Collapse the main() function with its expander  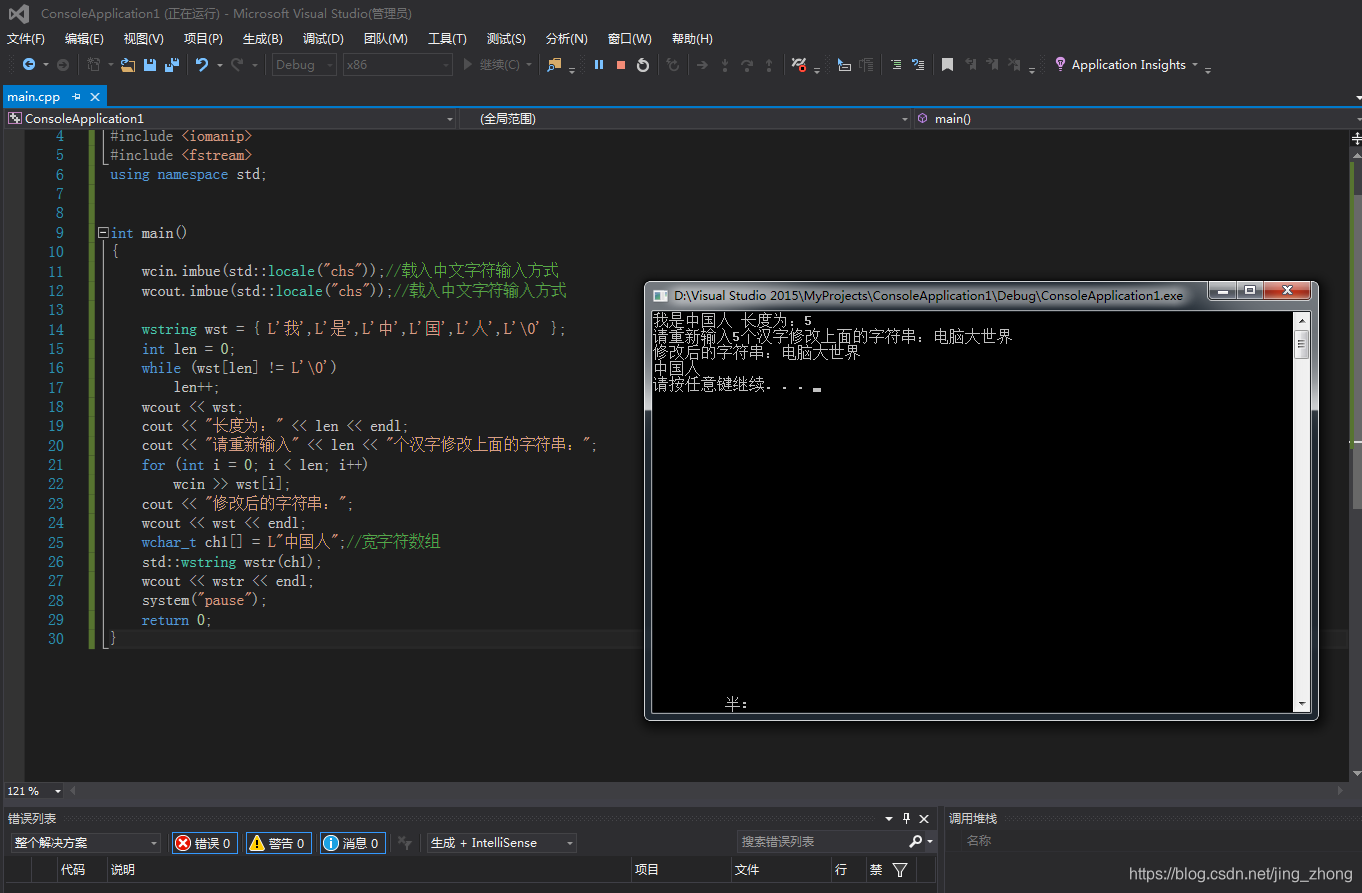(x=102, y=232)
